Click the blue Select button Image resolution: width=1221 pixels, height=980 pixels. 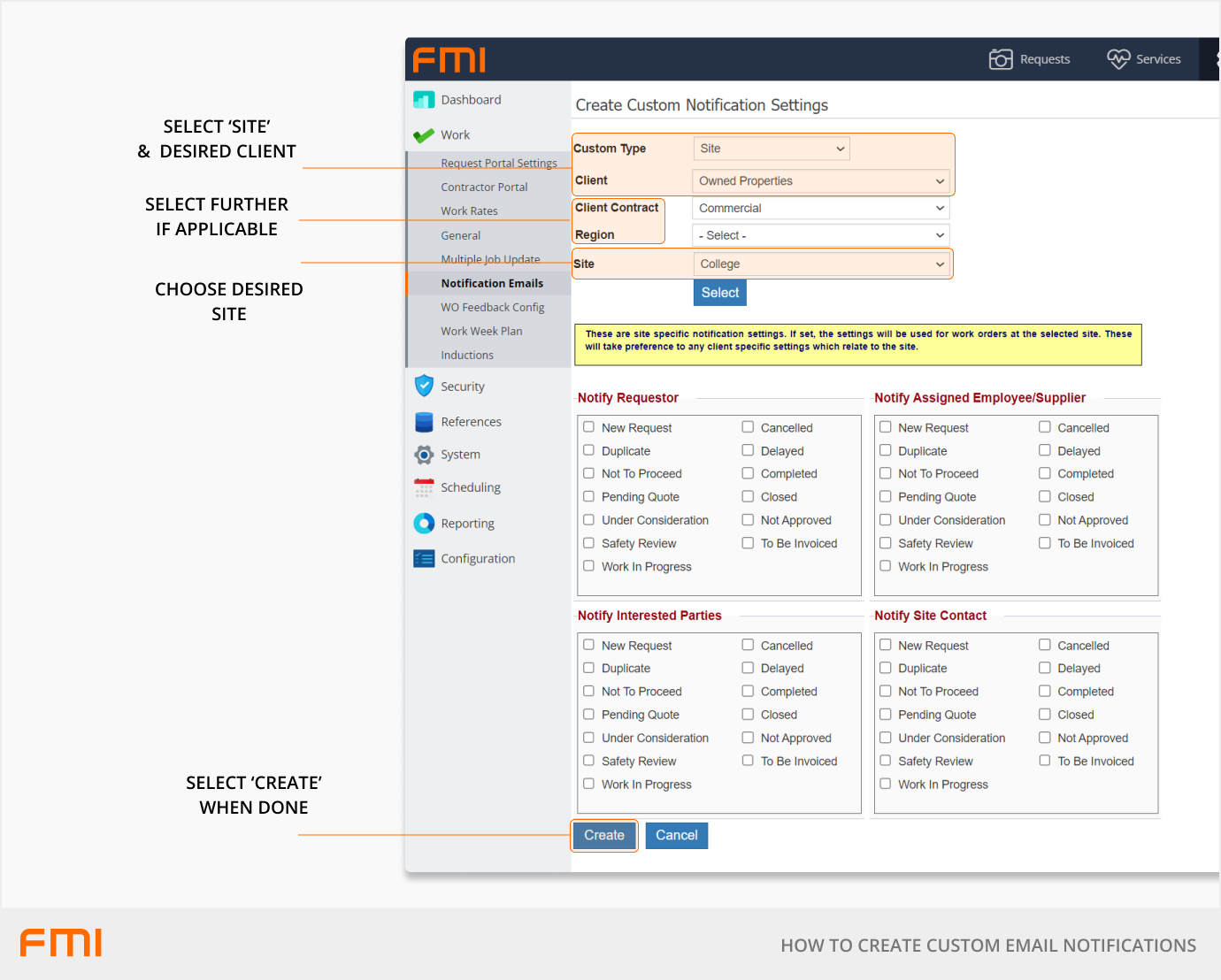(719, 293)
